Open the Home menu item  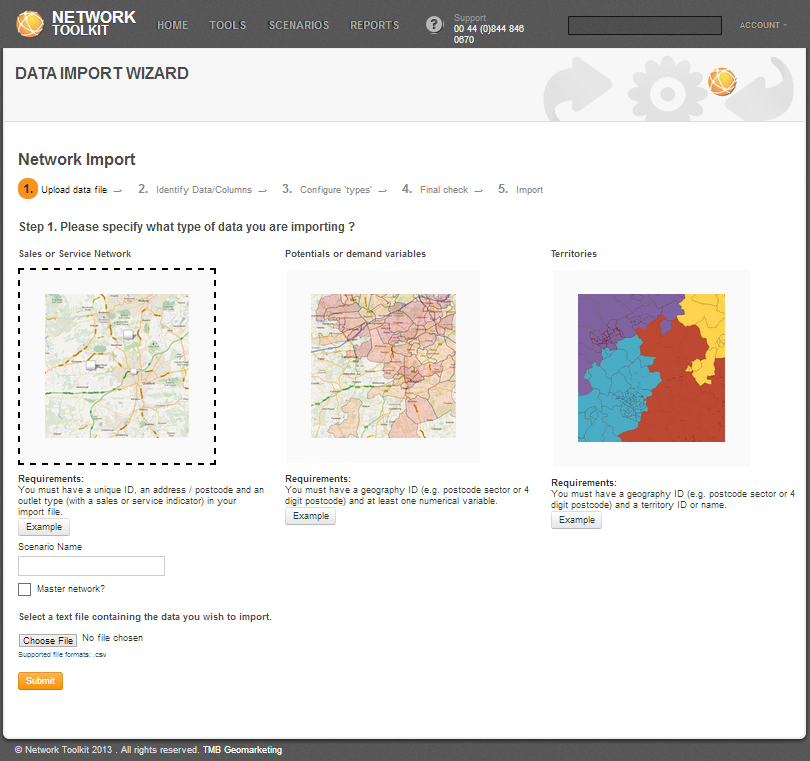tap(173, 25)
